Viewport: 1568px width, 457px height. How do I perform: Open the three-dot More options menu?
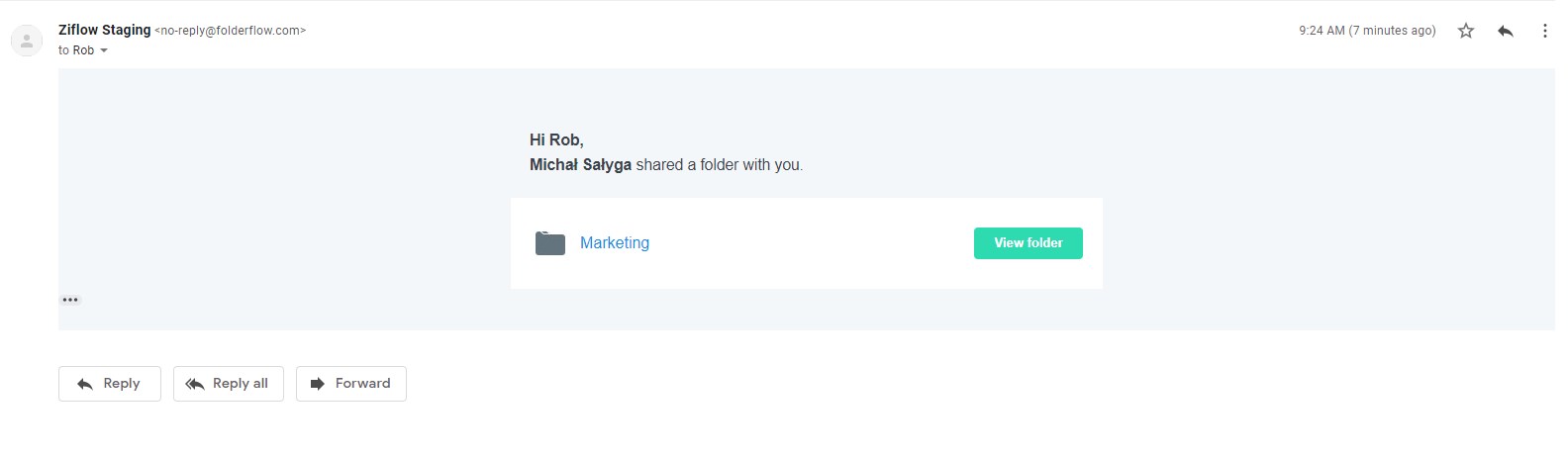tap(1544, 31)
